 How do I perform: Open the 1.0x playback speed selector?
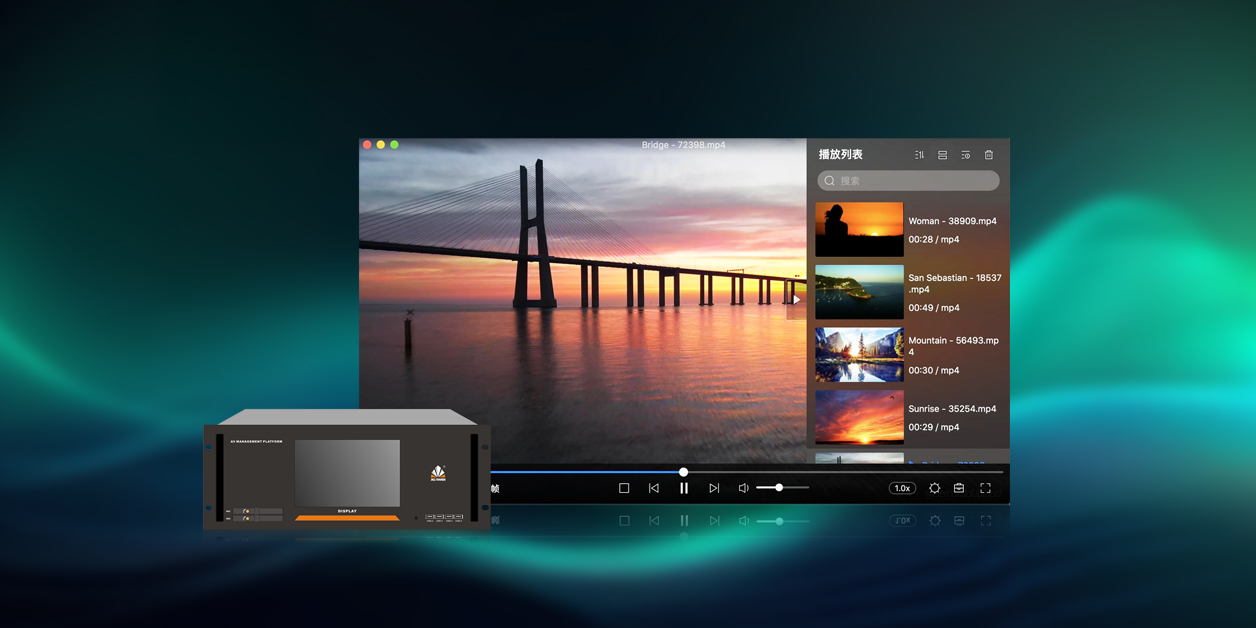coord(902,488)
